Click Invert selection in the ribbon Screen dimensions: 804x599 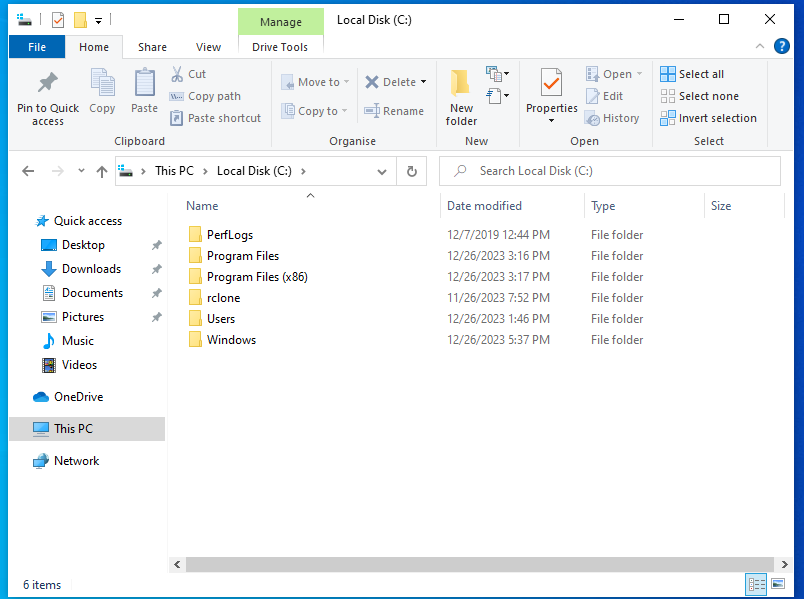coord(708,118)
